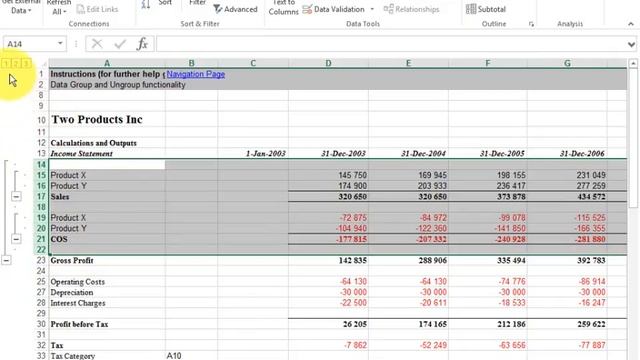This screenshot has height=360, width=640.
Task: Expand the formula bar with the chevron
Action: pyautogui.click(x=631, y=44)
